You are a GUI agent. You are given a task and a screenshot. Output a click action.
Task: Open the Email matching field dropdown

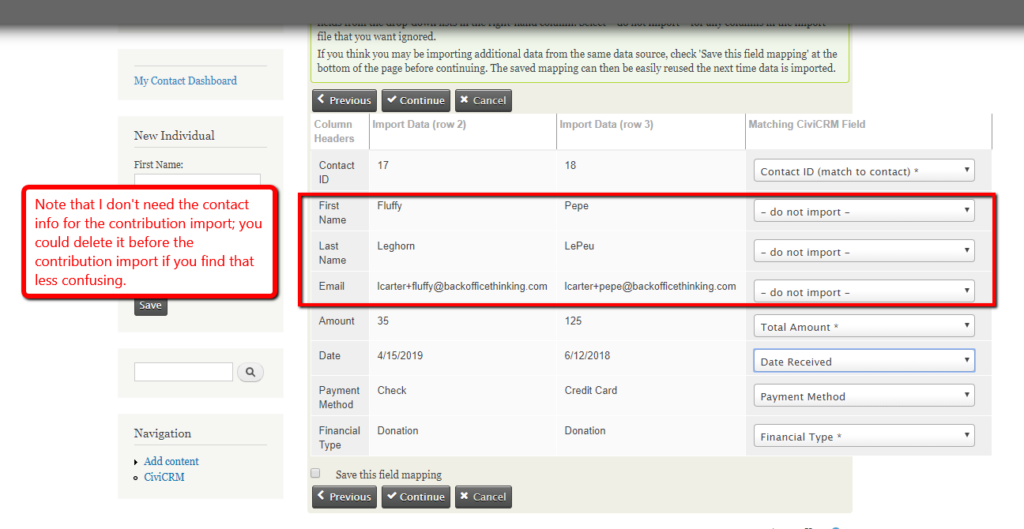coord(864,292)
